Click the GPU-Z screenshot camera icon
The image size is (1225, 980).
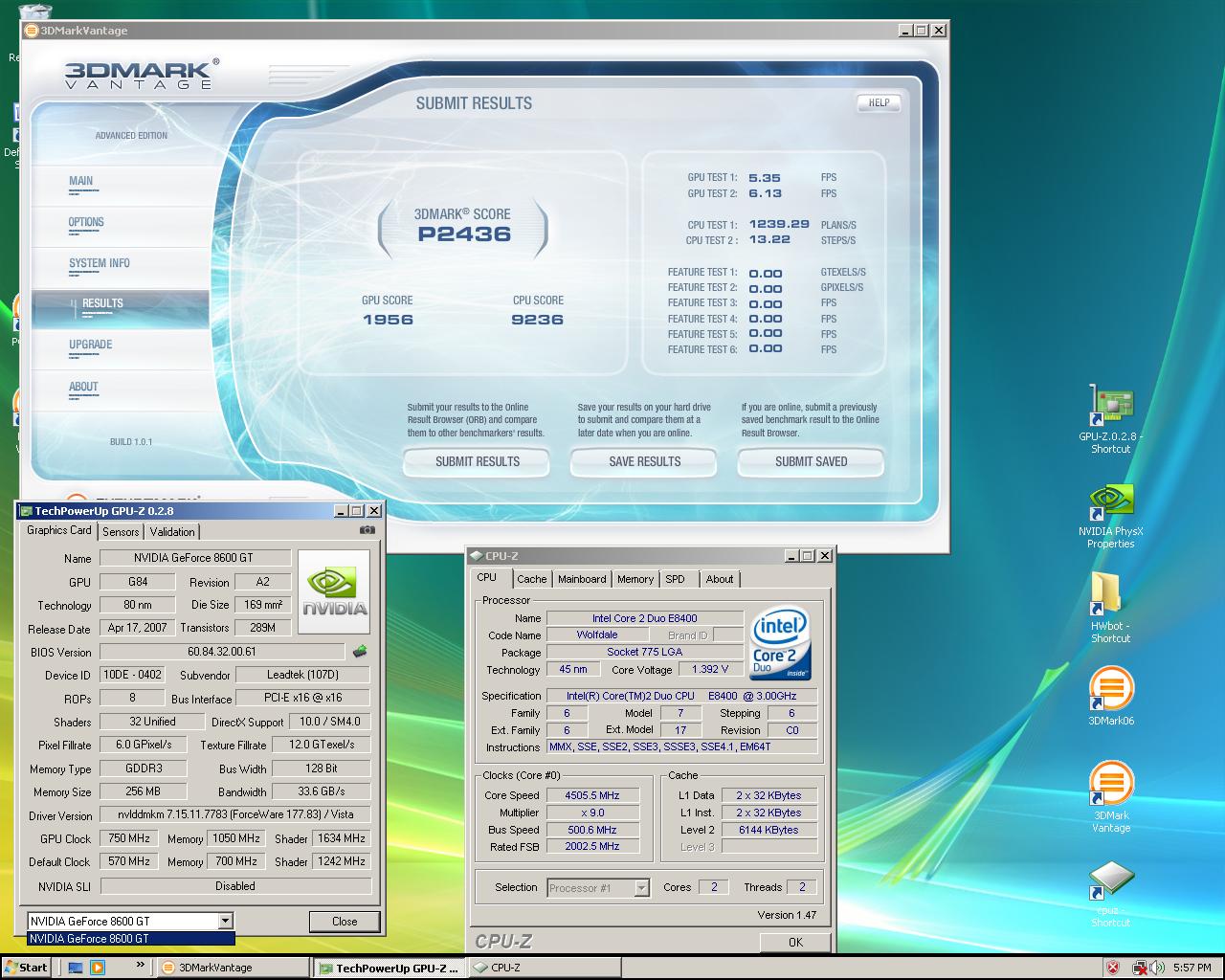point(367,530)
